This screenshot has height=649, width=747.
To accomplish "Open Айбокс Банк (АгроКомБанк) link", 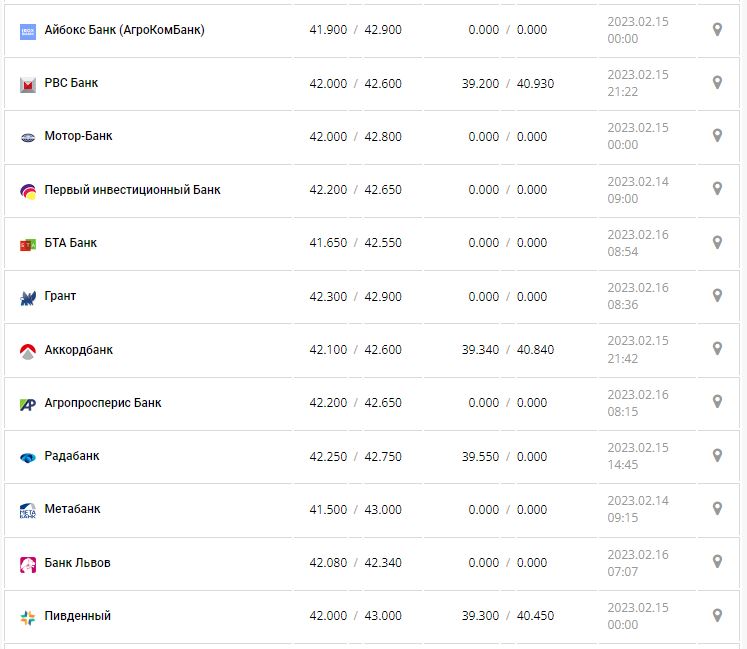I will click(124, 30).
